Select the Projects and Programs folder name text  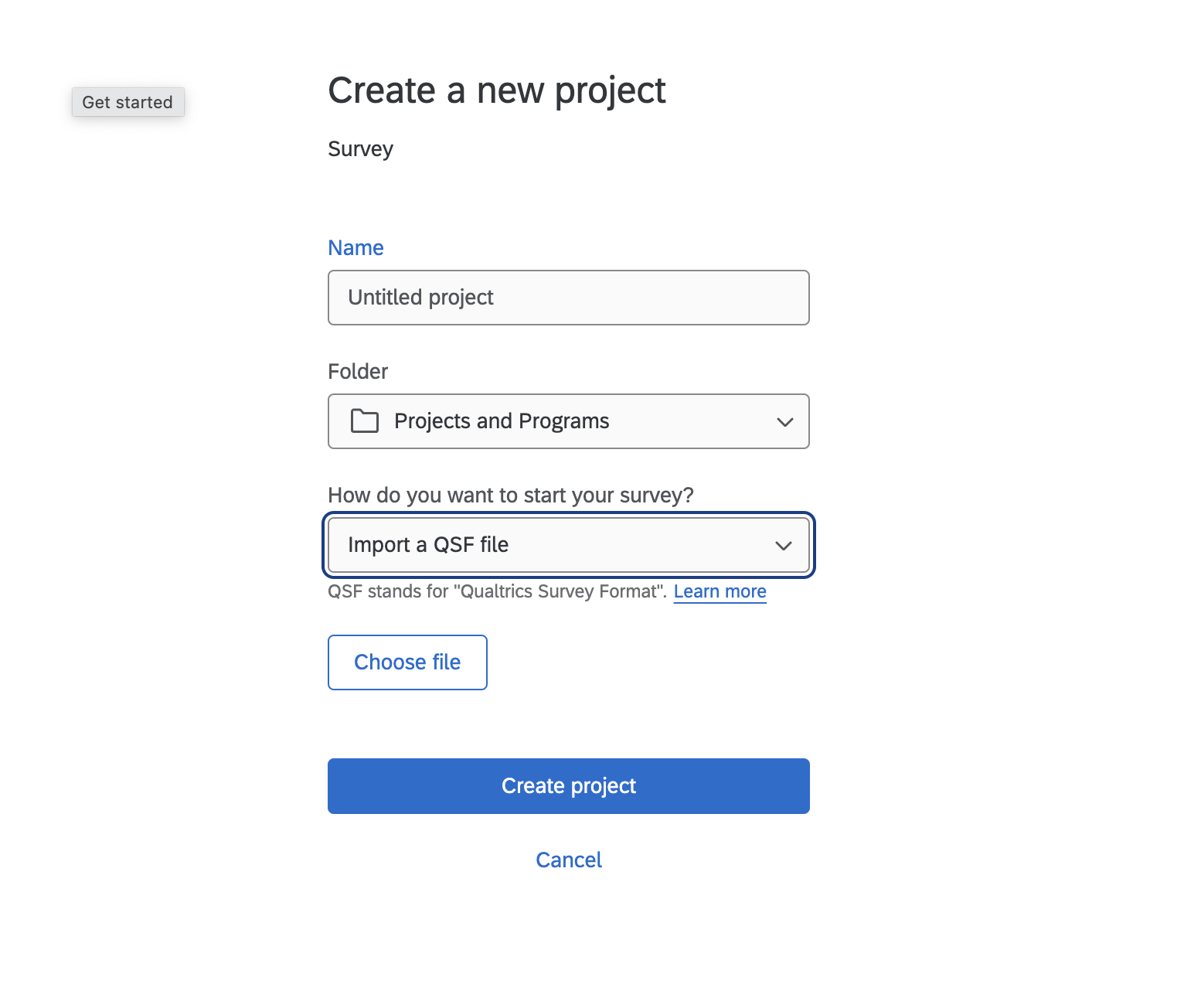502,421
